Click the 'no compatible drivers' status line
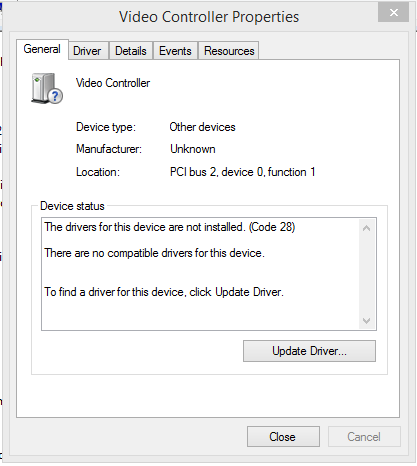This screenshot has width=417, height=466. pyautogui.click(x=154, y=253)
